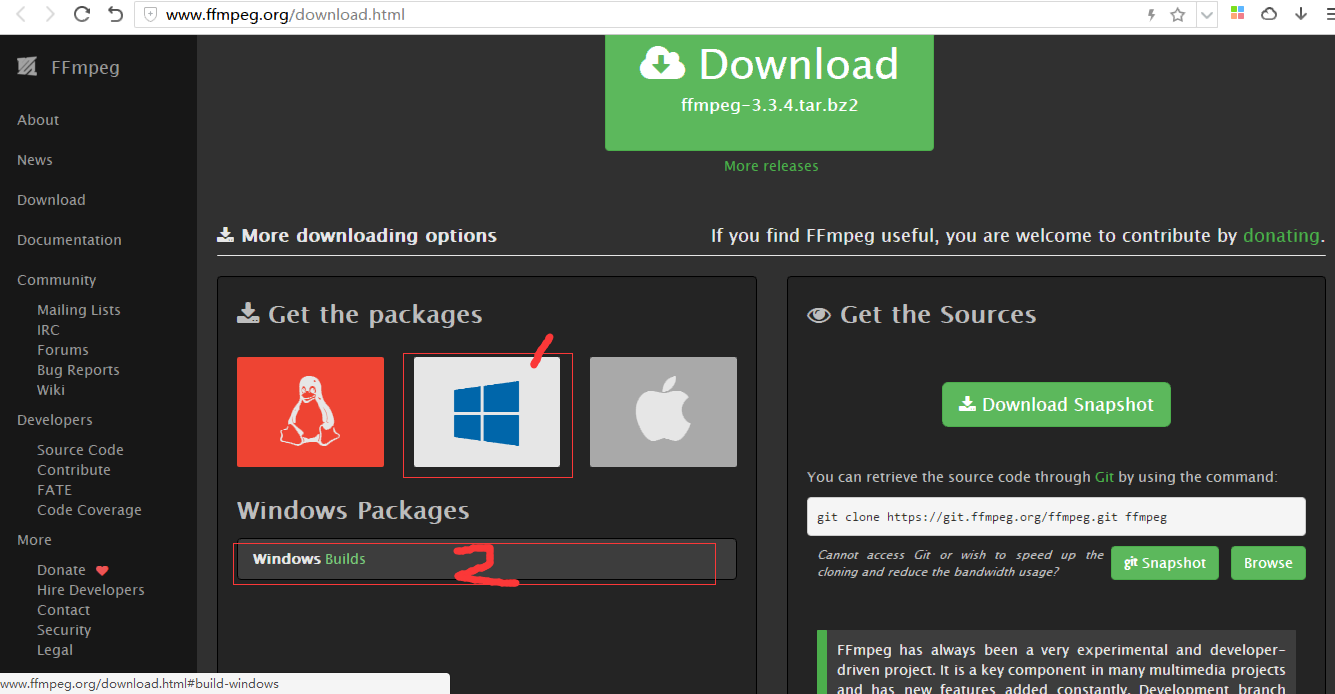Click the Windows Packages heading
Viewport: 1335px width, 694px height.
pyautogui.click(x=353, y=511)
